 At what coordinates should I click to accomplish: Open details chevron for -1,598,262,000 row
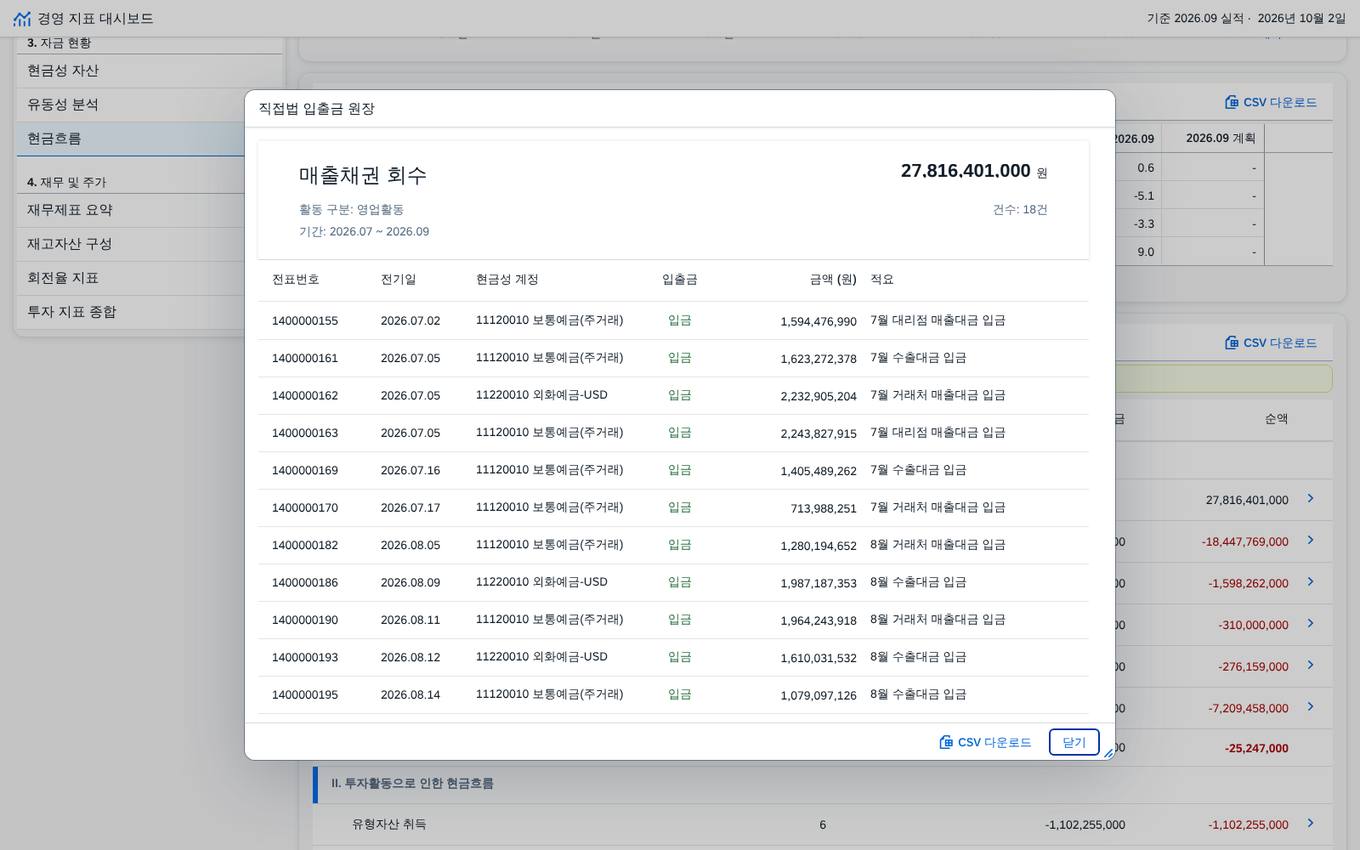point(1310,582)
